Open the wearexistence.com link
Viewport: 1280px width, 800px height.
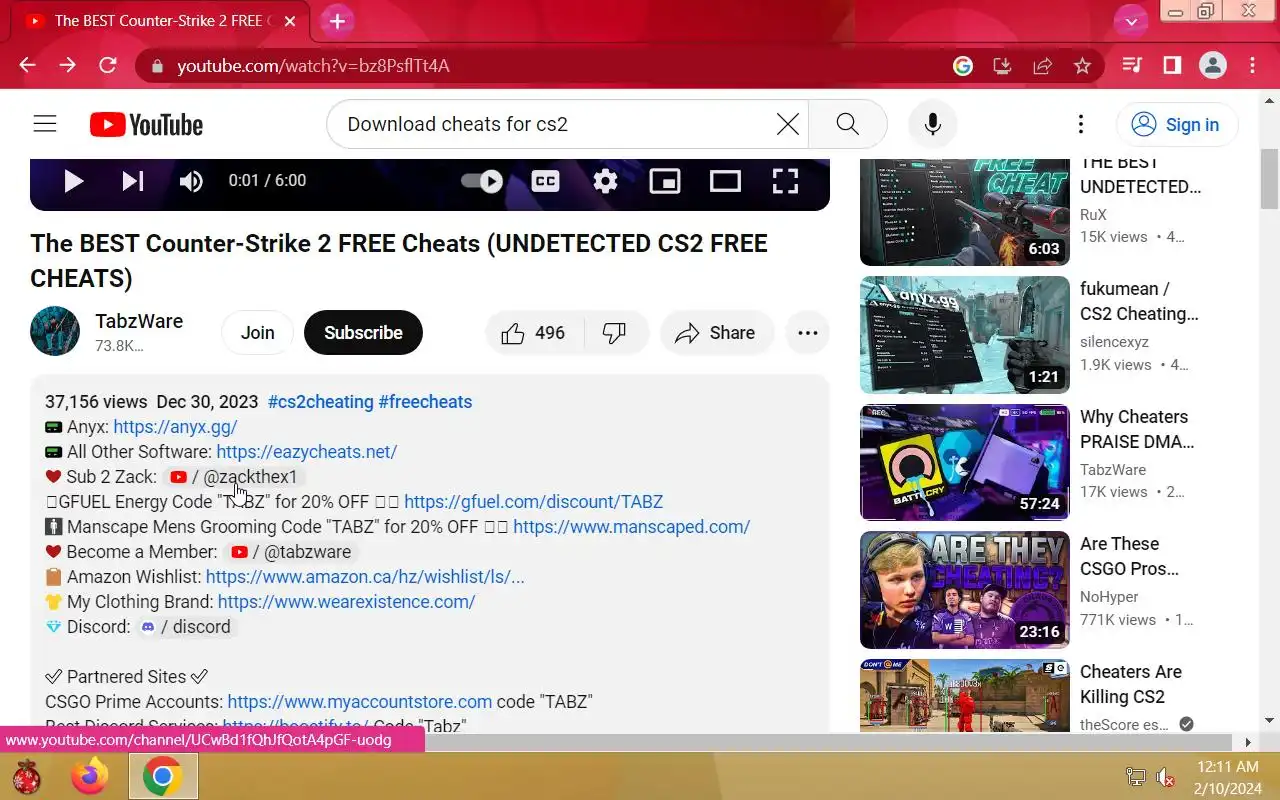(346, 602)
